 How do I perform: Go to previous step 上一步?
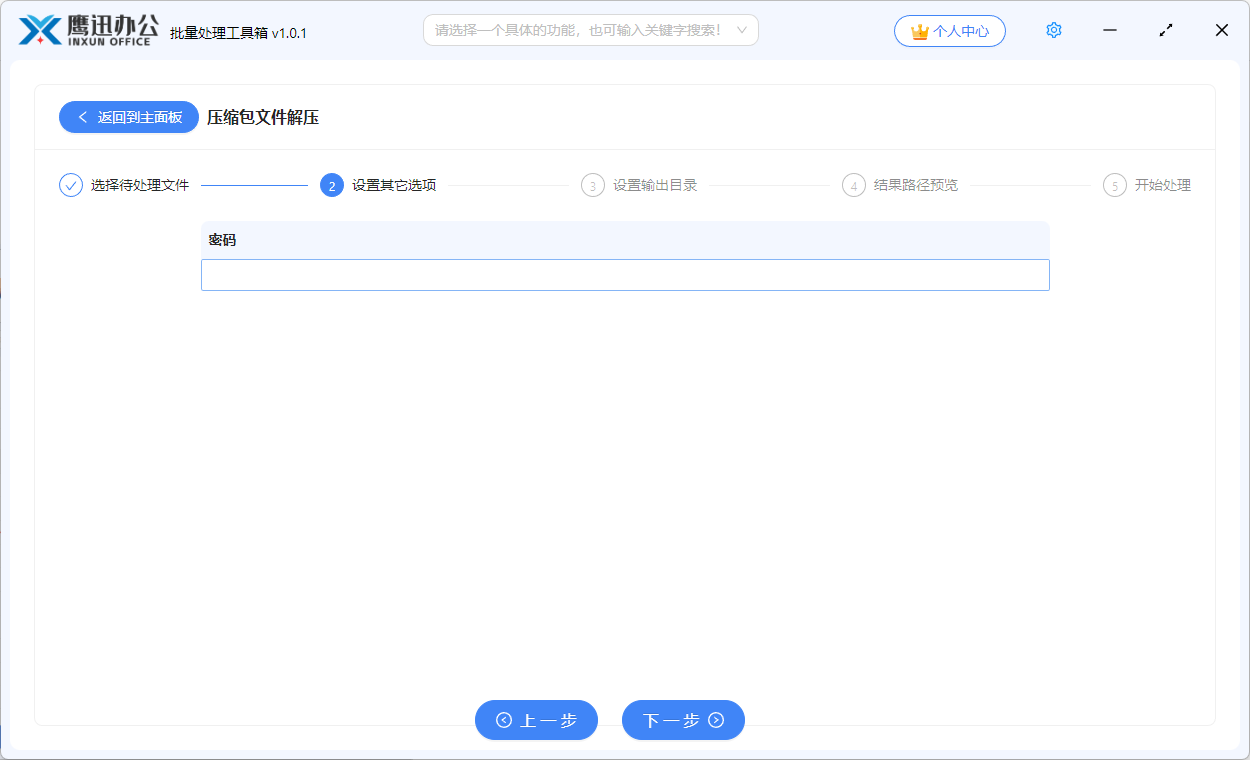point(536,720)
